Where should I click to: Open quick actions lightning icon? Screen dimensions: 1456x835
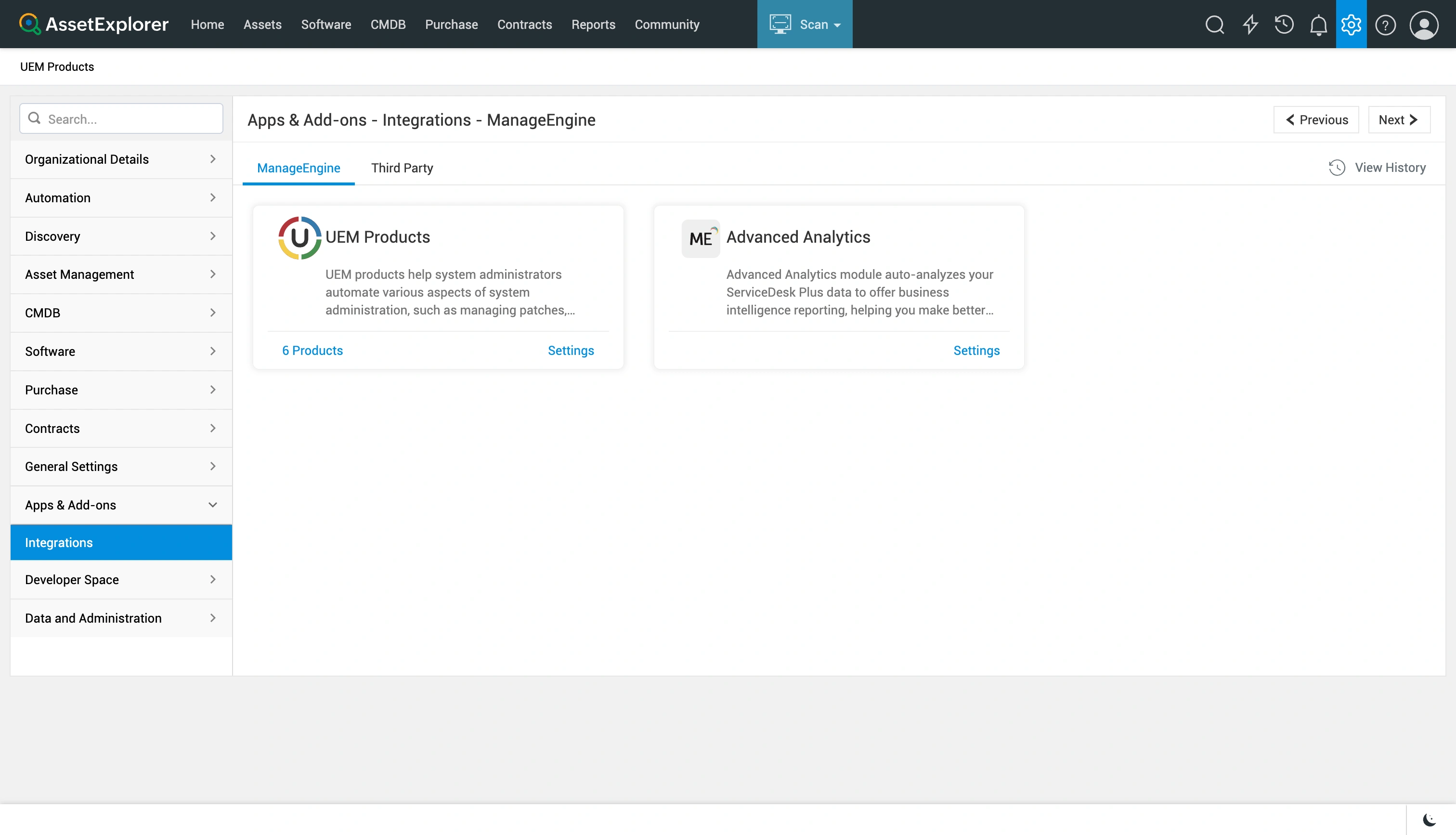[x=1249, y=25]
